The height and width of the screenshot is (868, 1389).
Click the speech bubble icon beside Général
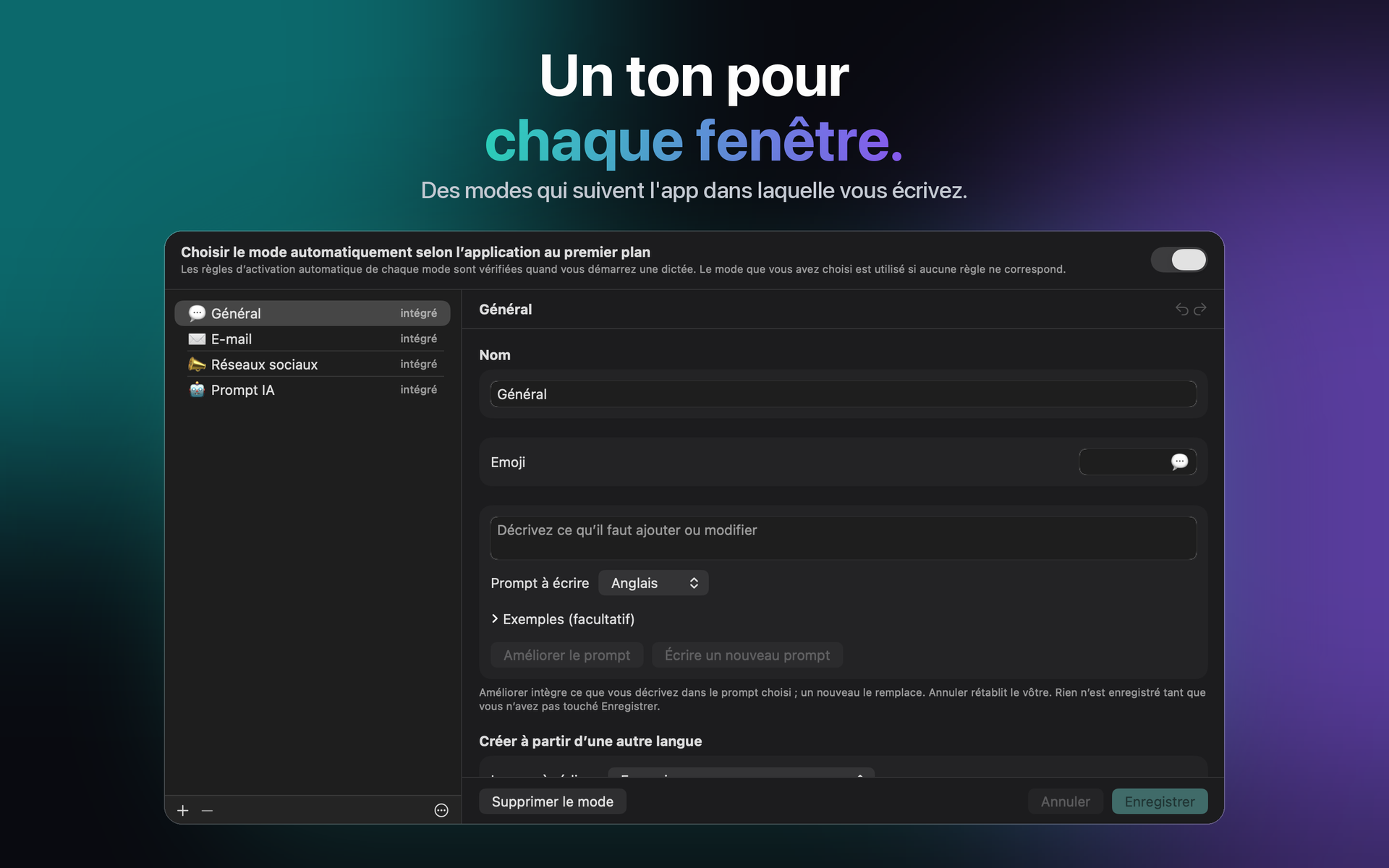pyautogui.click(x=197, y=313)
